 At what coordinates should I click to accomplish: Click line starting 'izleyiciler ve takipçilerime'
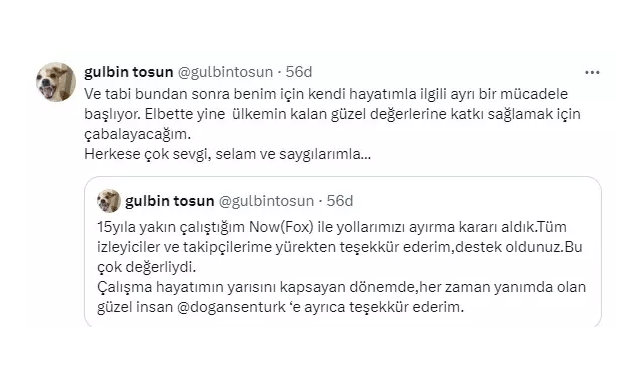[340, 247]
